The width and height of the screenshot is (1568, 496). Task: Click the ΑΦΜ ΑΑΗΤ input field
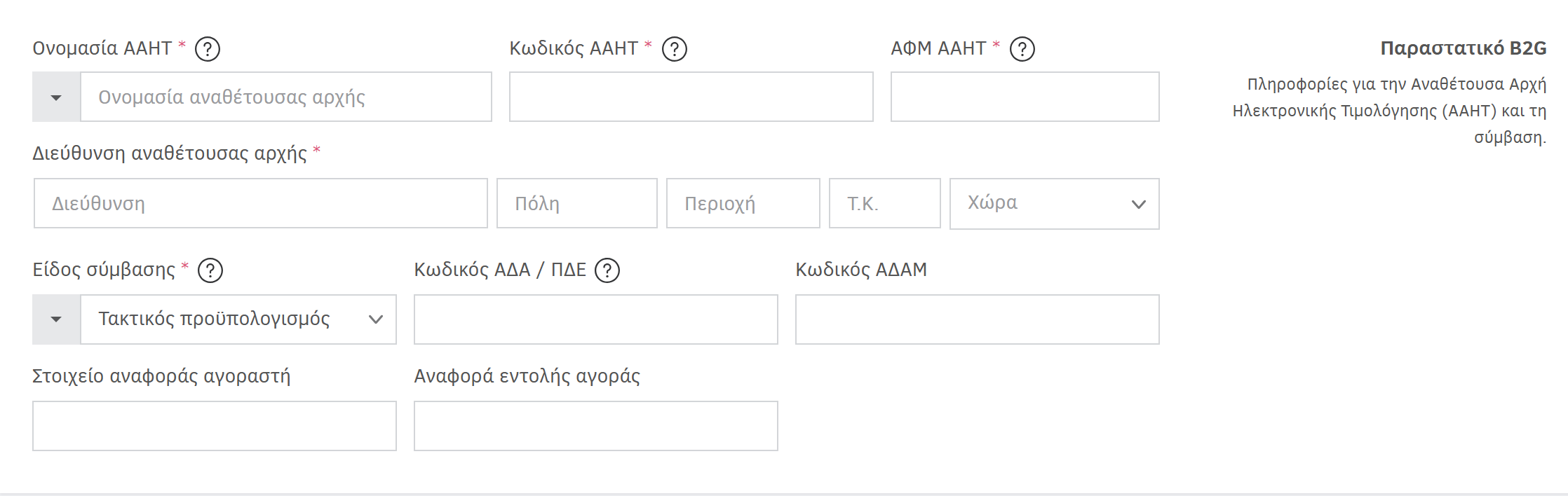(x=1025, y=97)
